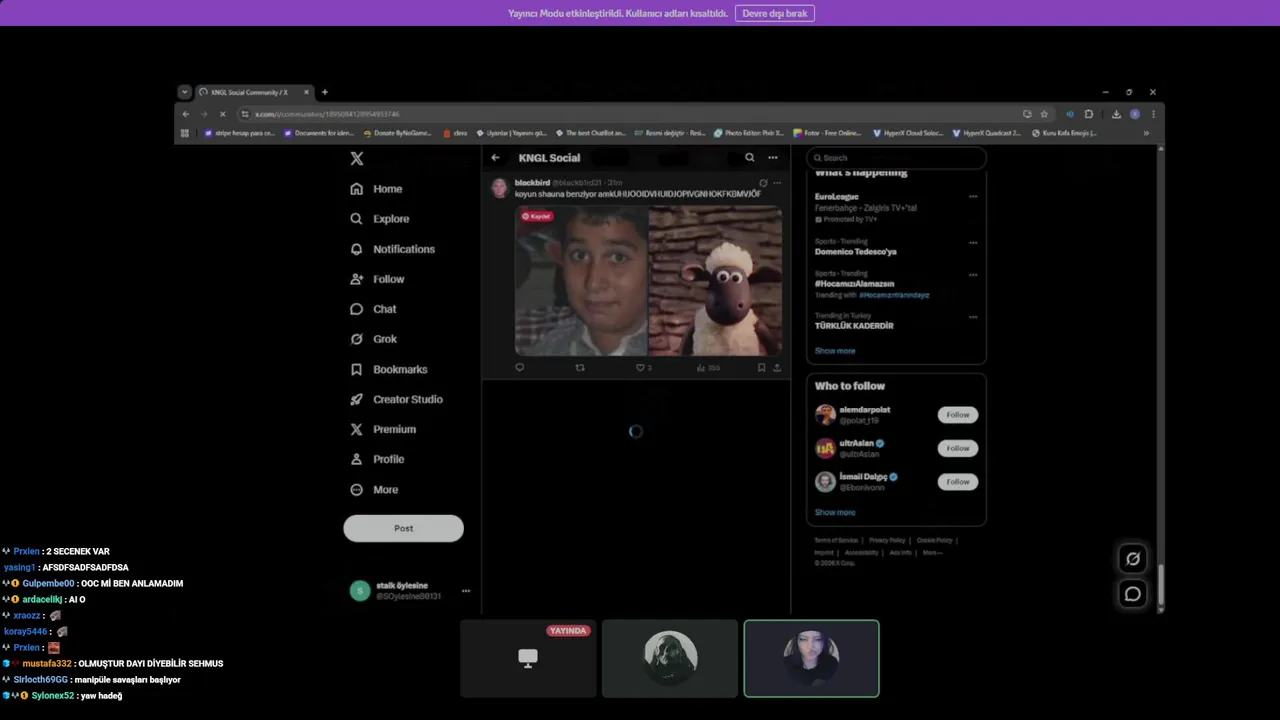The height and width of the screenshot is (720, 1280).
Task: Open options for #HocamızıAlamazsın trend
Action: (x=973, y=274)
